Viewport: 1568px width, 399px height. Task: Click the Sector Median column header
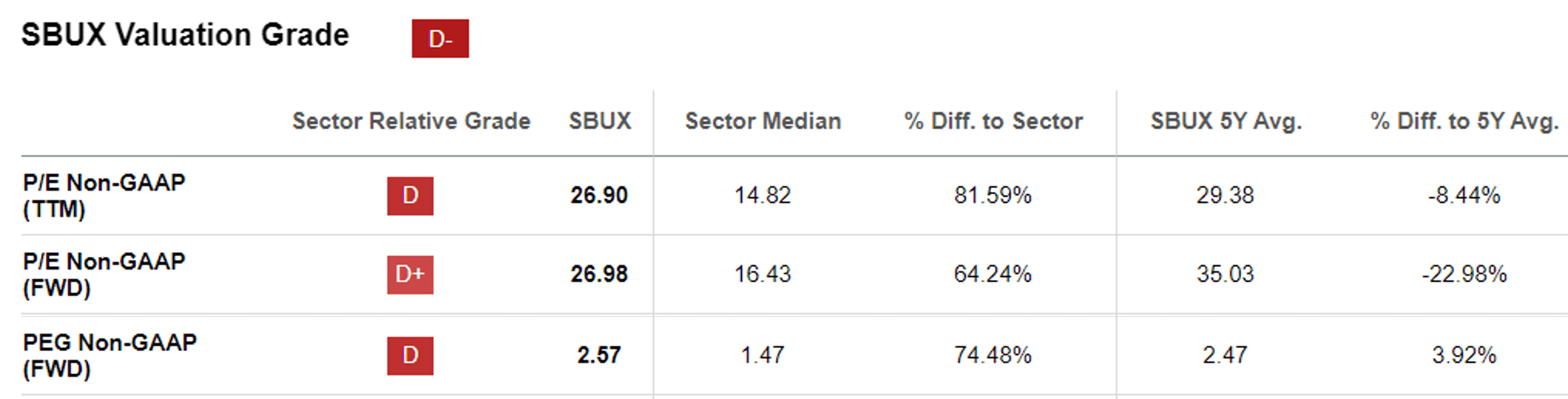coord(762,121)
